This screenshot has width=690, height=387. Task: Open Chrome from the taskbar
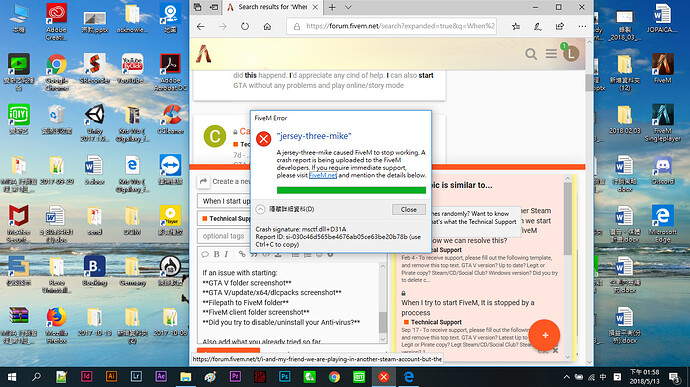(334, 377)
